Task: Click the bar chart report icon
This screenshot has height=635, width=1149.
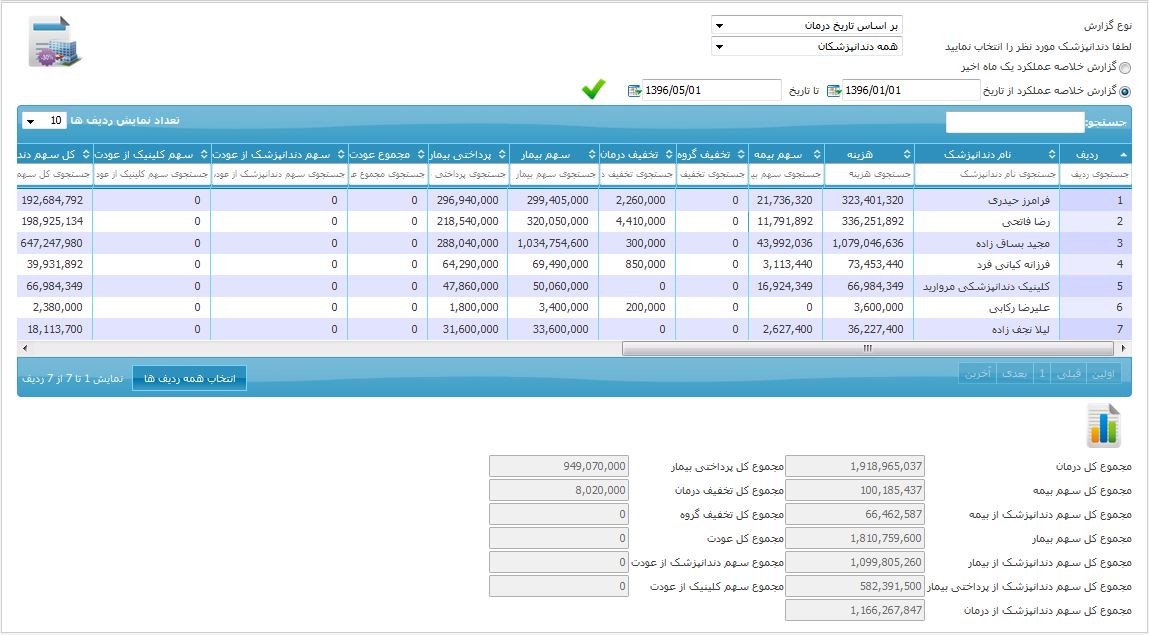Action: pos(1104,426)
